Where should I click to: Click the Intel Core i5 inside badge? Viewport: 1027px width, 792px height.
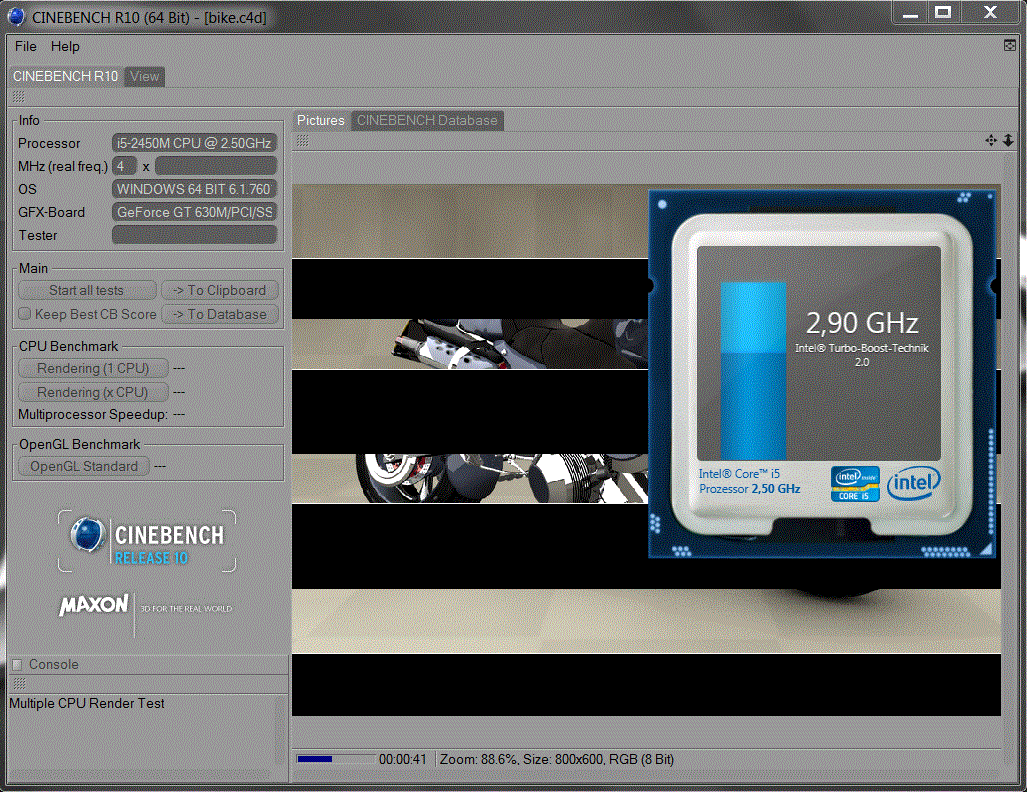(x=855, y=484)
